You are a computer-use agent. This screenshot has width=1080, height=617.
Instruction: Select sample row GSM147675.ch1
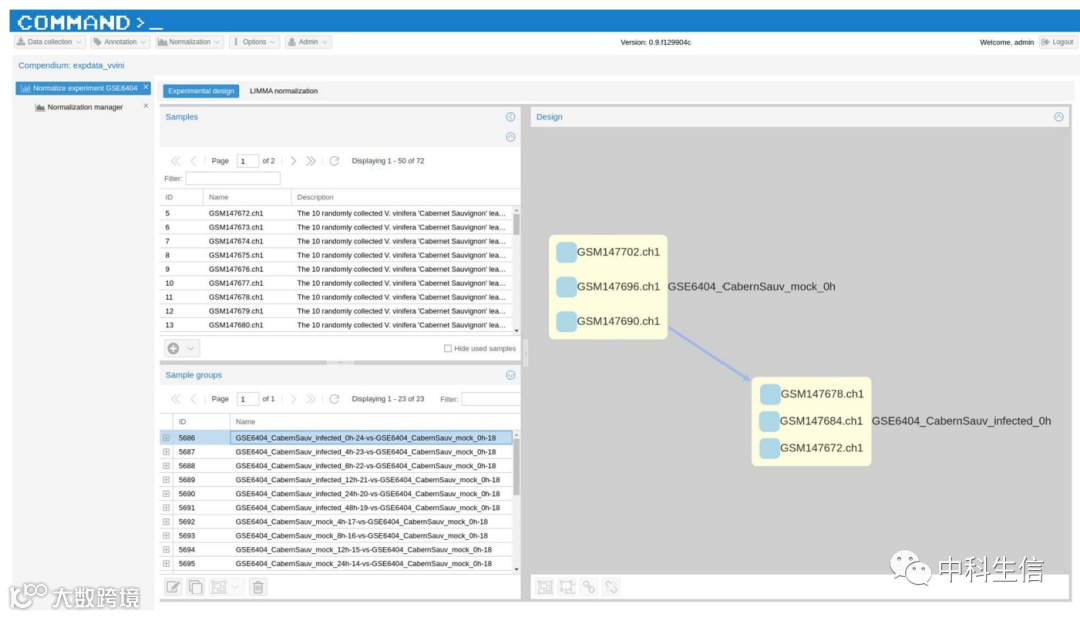(338, 255)
